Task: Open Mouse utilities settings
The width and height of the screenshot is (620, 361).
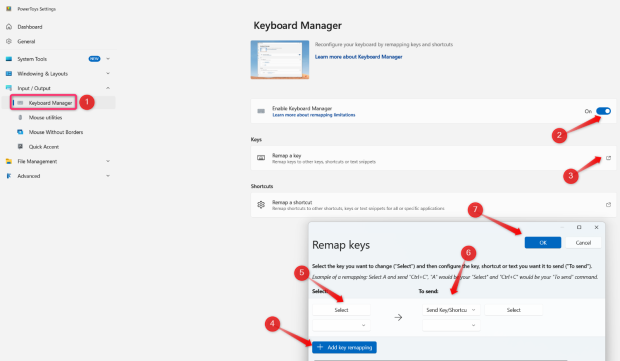Action: [x=45, y=117]
